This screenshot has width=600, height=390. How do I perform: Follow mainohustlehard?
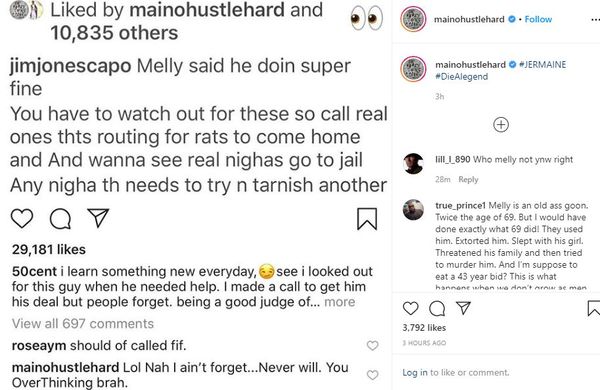(x=538, y=19)
